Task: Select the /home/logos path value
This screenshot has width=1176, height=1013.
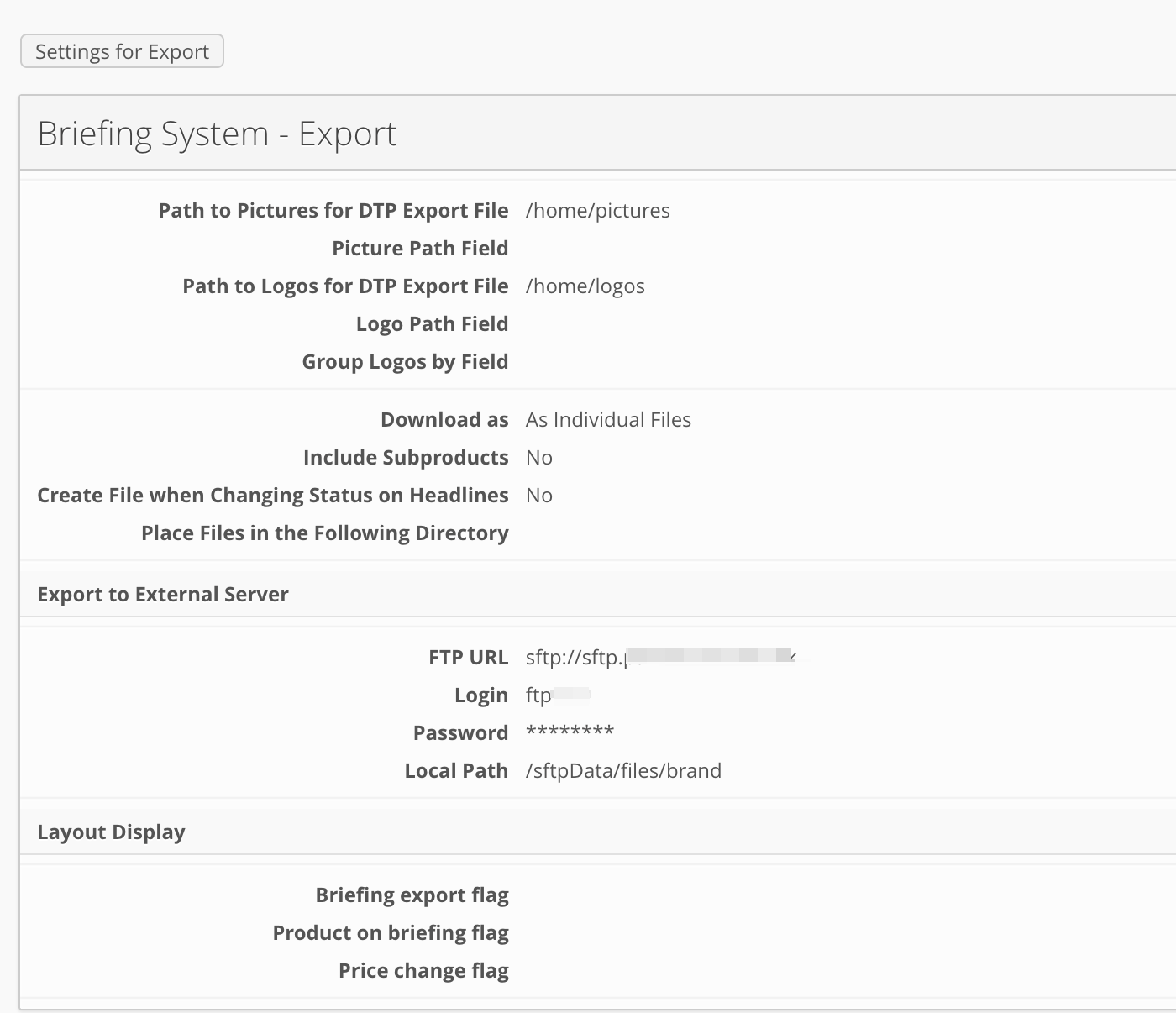Action: tap(585, 286)
